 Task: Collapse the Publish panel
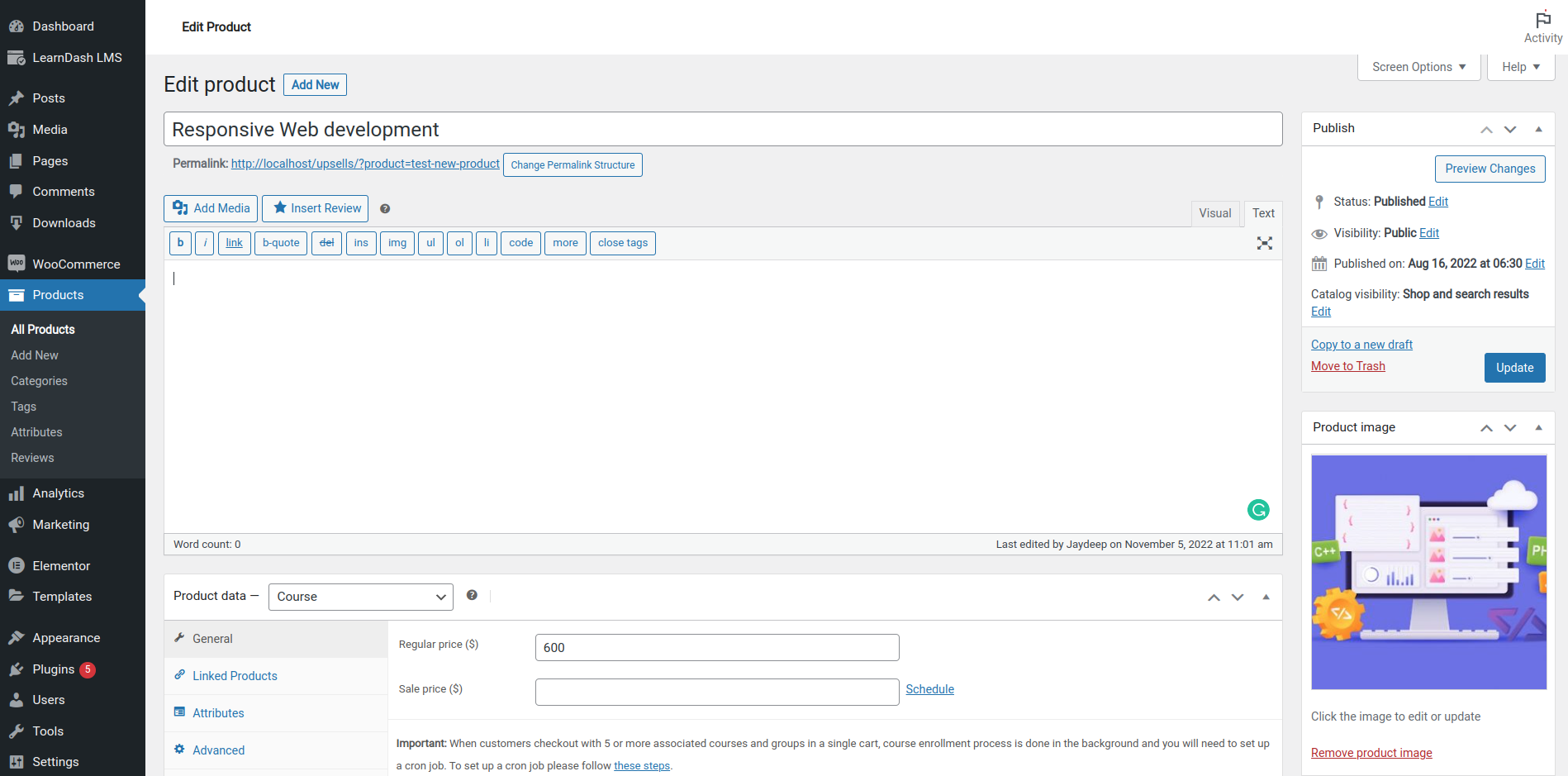(1538, 129)
